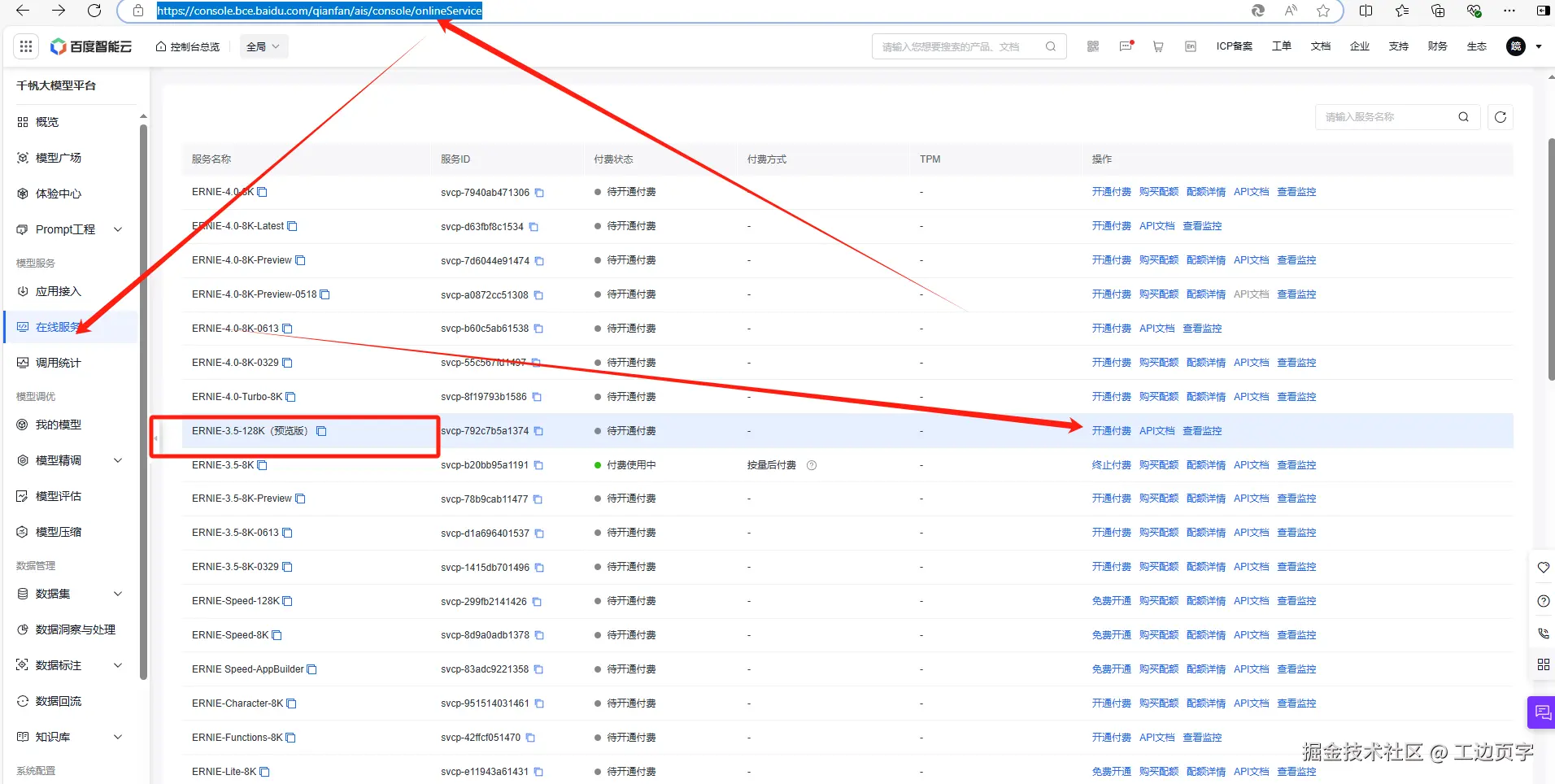Viewport: 1555px width, 784px height.
Task: Click 开通付费 for ERNIE-3.5-128K (预览版)
Action: point(1111,431)
